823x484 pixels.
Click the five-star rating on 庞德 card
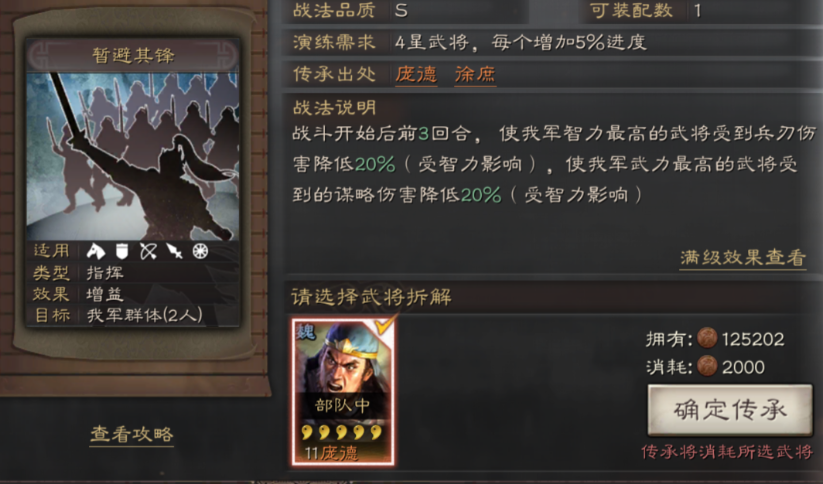342,433
